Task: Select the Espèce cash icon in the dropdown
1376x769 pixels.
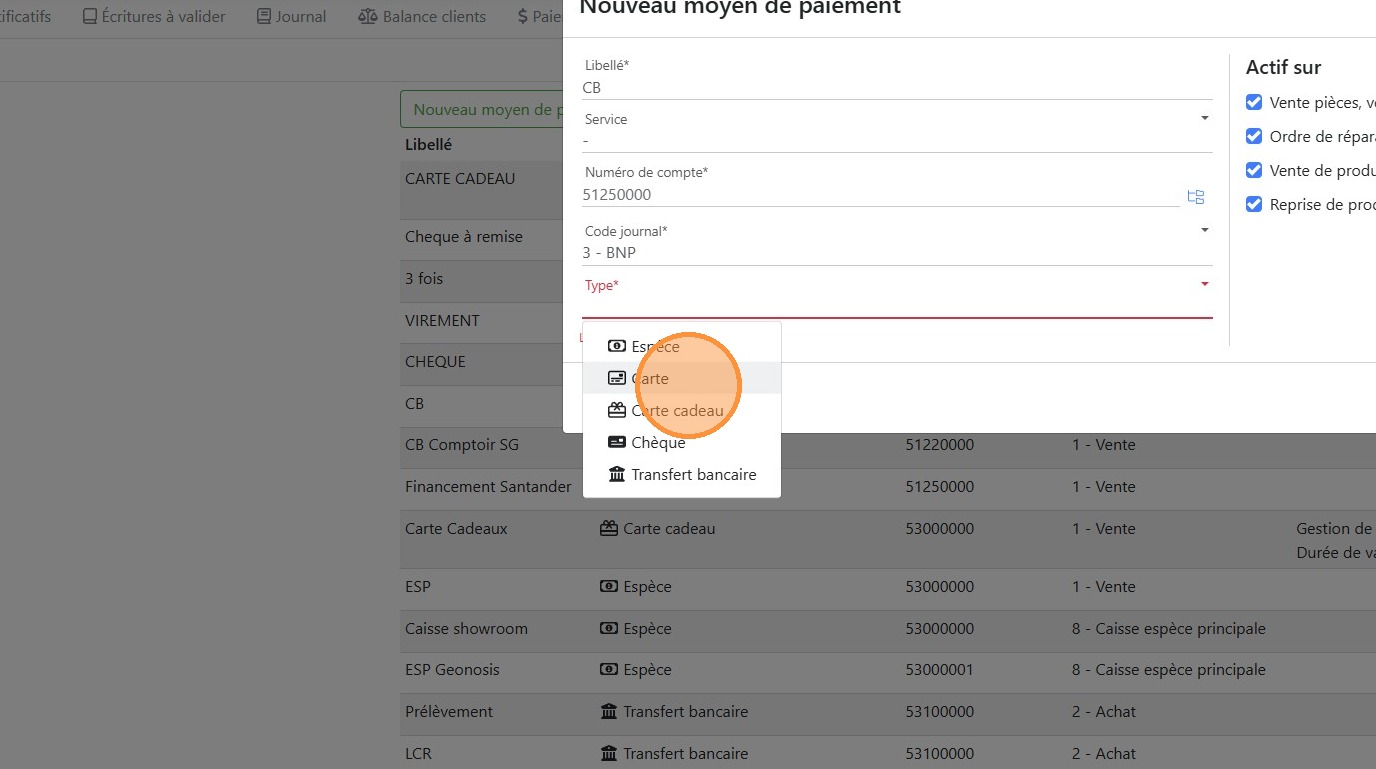Action: pyautogui.click(x=617, y=347)
